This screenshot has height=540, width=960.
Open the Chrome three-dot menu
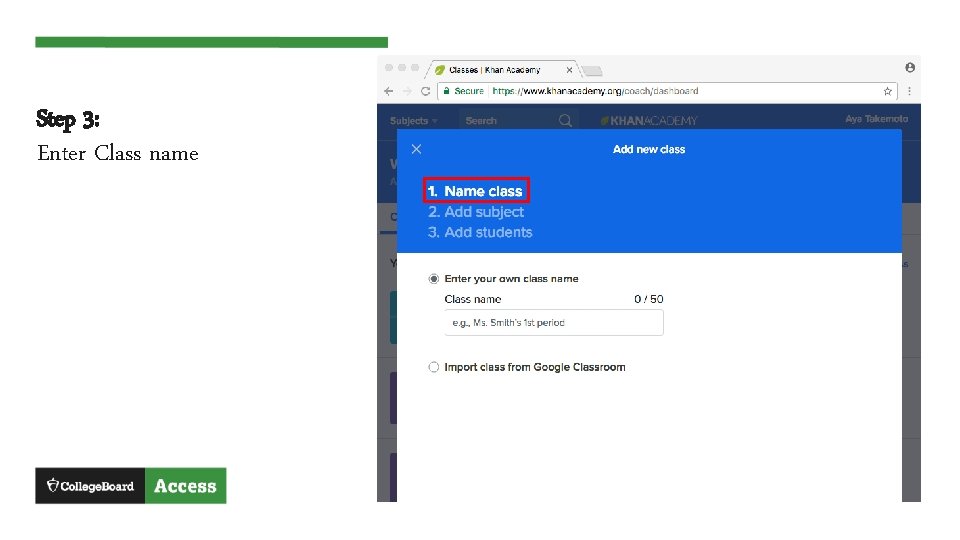click(x=909, y=91)
